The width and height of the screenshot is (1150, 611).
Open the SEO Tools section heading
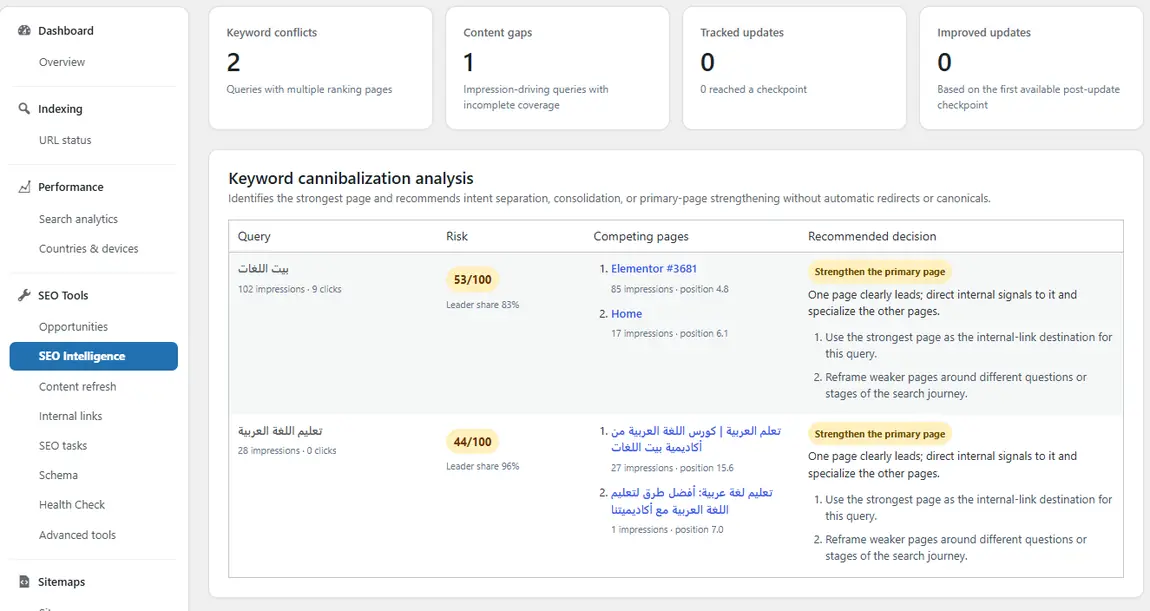[63, 296]
